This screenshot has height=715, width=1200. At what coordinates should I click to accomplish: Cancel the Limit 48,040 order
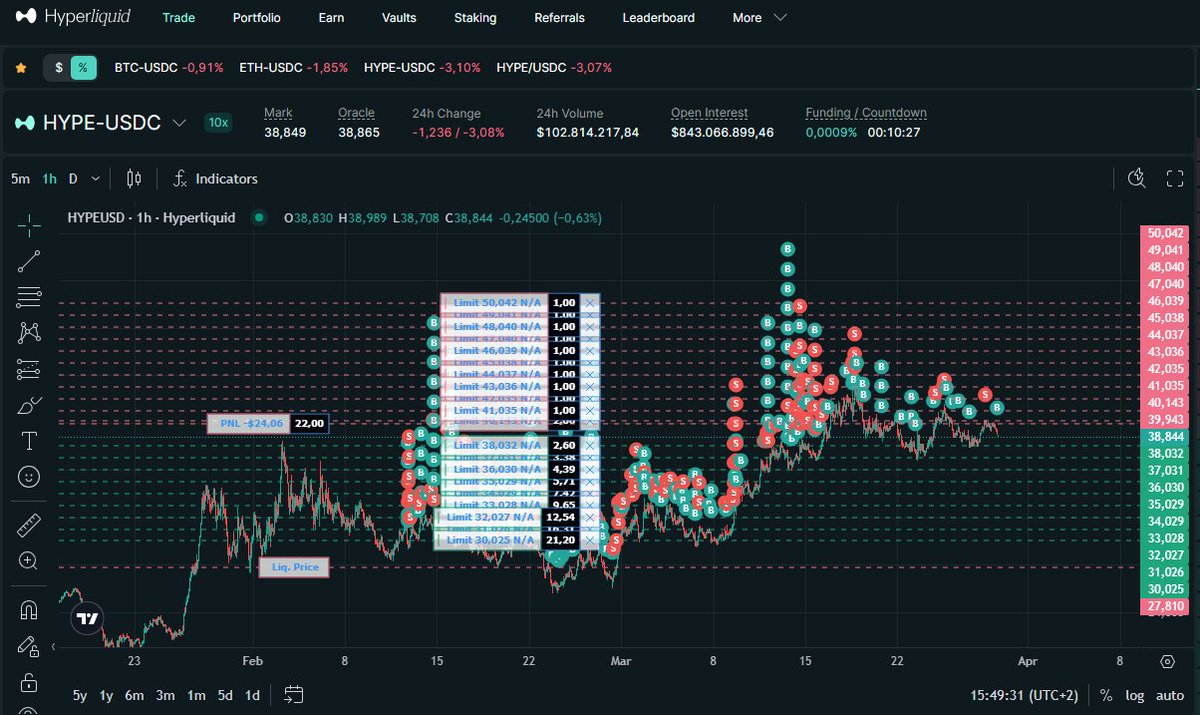coord(589,327)
